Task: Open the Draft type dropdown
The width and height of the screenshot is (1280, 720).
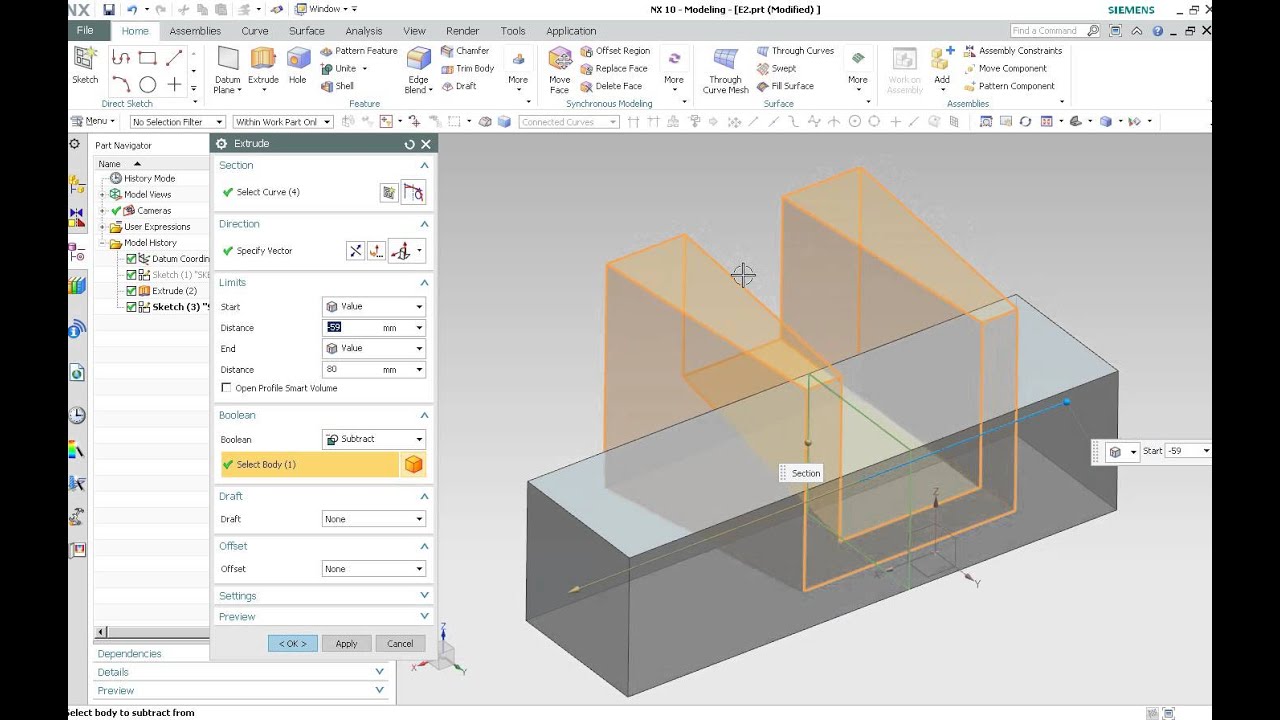Action: point(374,519)
